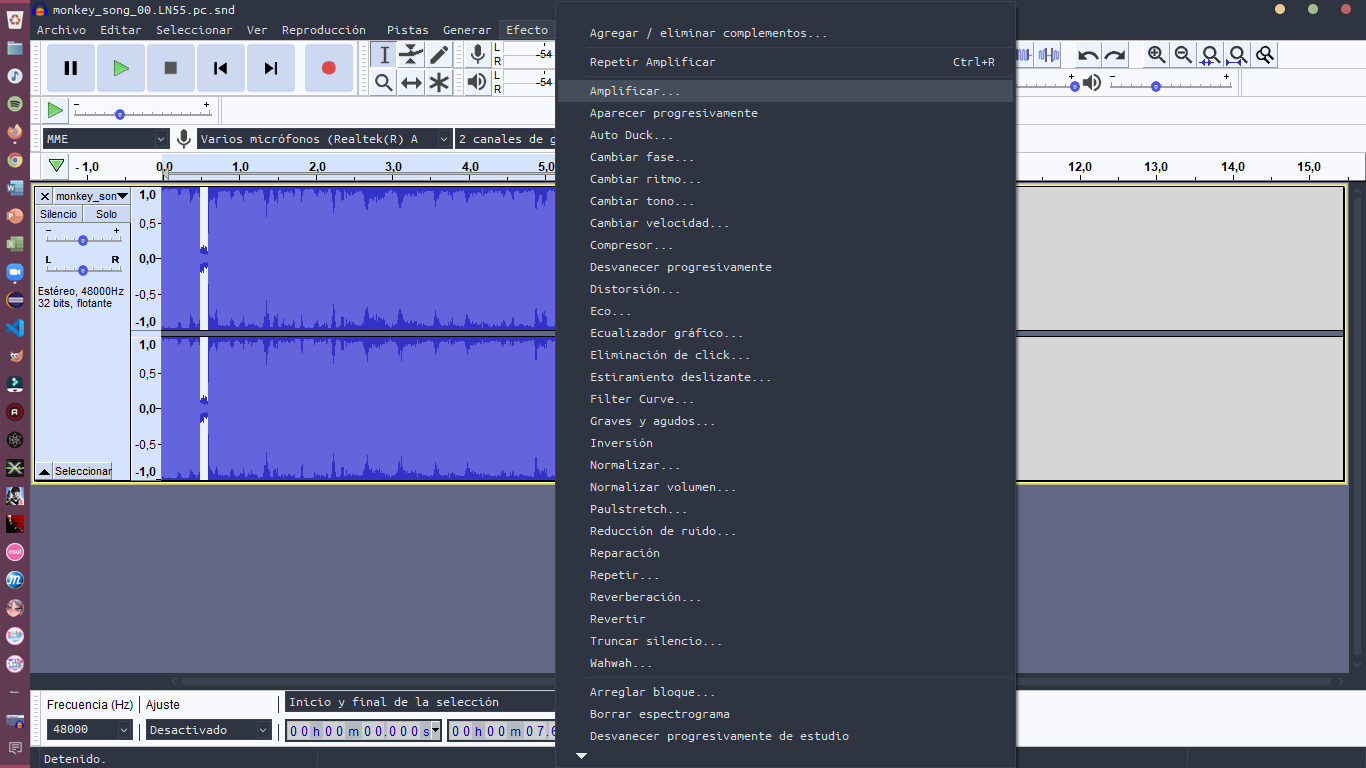Image resolution: width=1366 pixels, height=768 pixels.
Task: Open the Ajuste Desactivado dropdown
Action: pos(209,730)
